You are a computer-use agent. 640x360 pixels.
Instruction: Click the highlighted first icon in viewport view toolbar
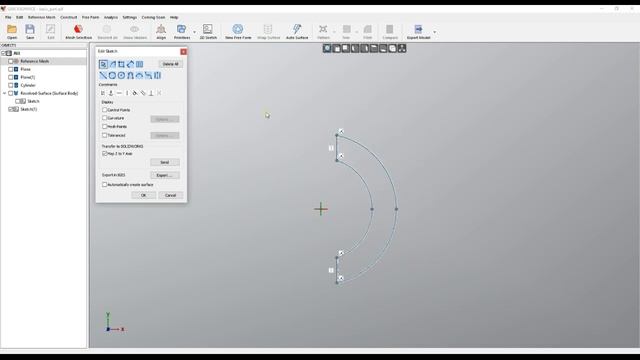point(327,49)
